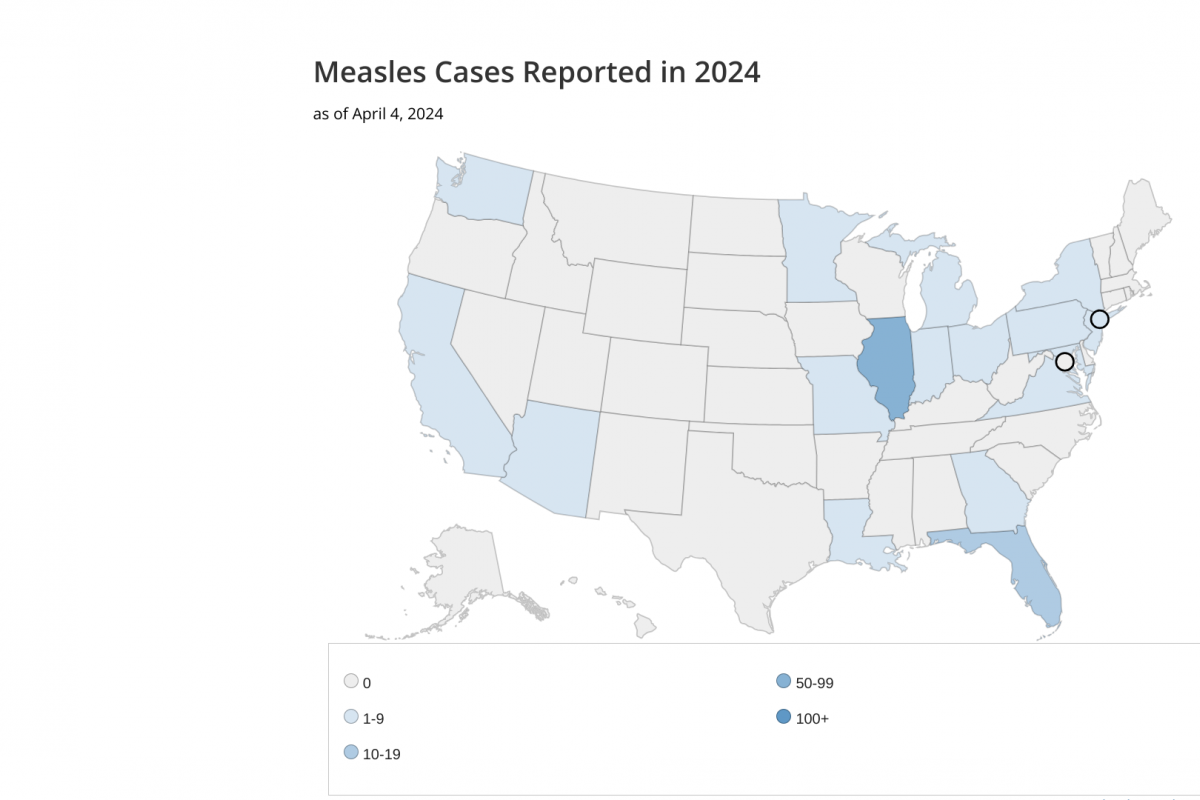Select the 0 cases legend swatch
1200x800 pixels.
tap(351, 682)
